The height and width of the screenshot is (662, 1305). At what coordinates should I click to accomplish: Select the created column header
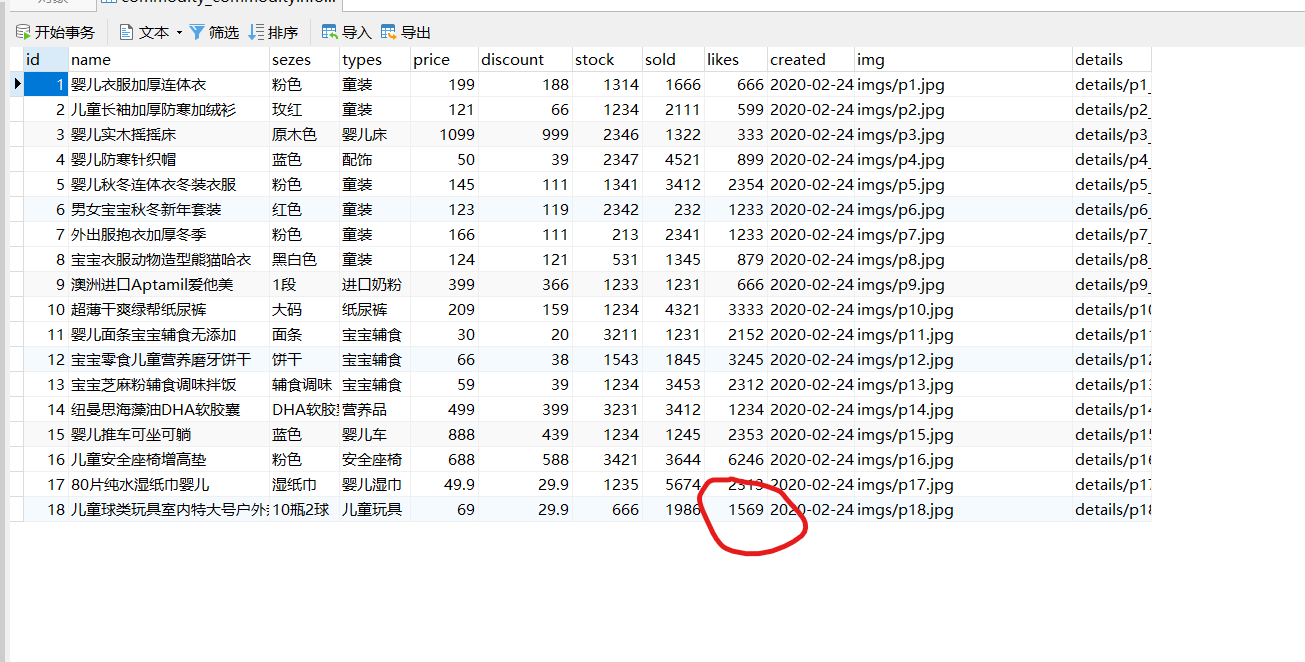pos(811,60)
